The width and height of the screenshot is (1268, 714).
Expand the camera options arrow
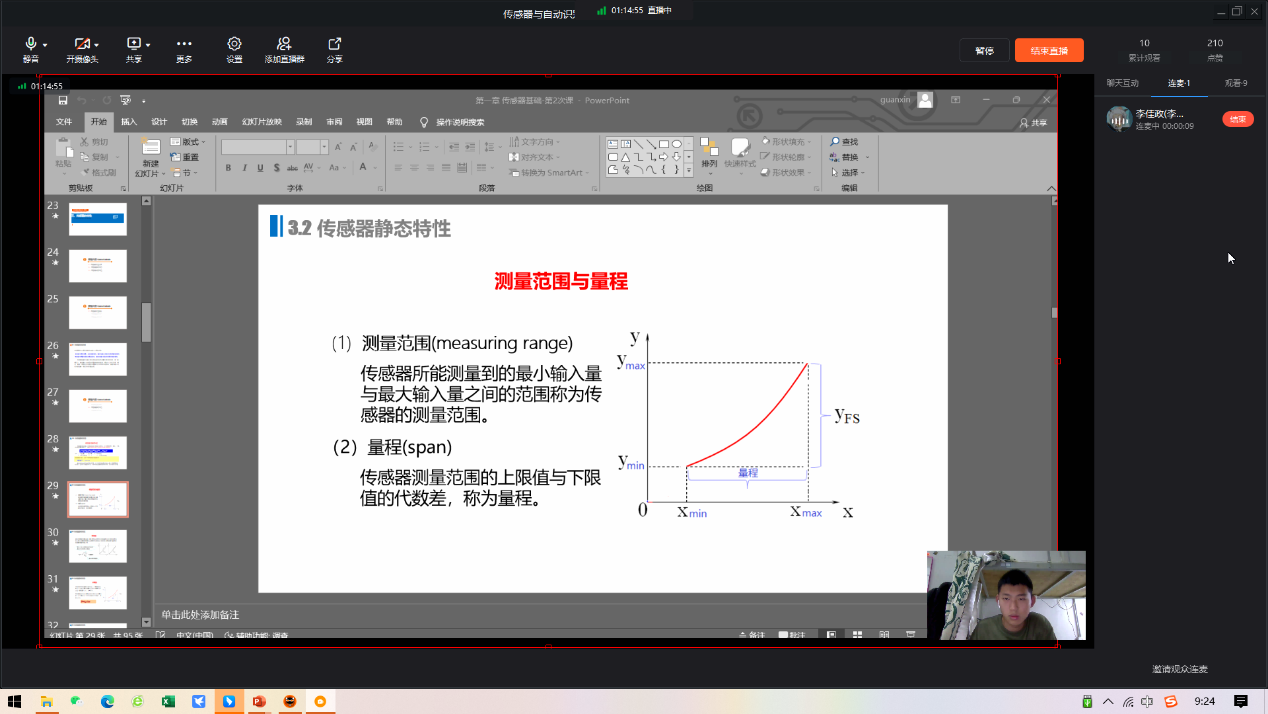point(97,45)
